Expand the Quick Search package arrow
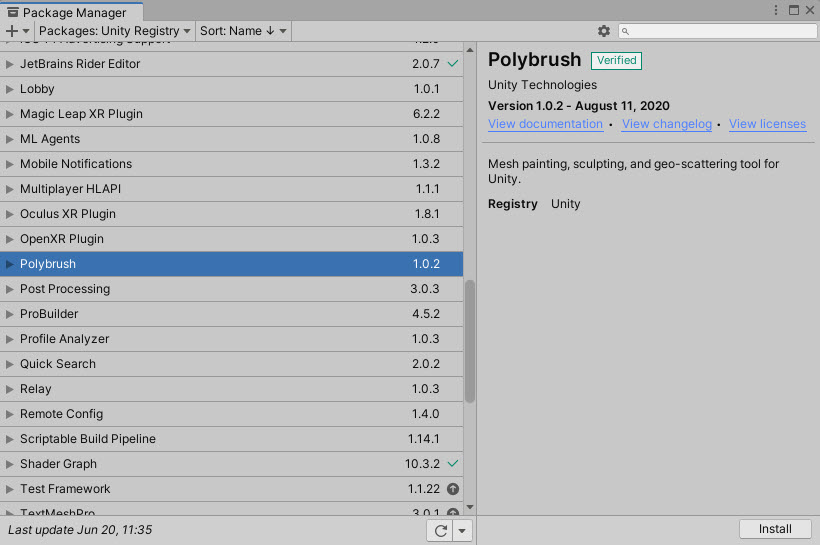The image size is (820, 545). click(9, 364)
